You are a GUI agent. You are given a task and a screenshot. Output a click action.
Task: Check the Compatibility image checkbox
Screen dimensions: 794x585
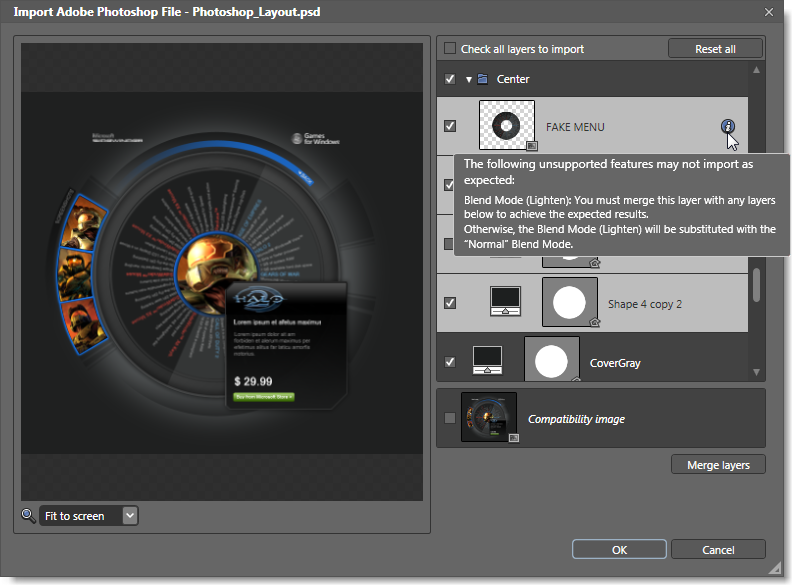[450, 418]
